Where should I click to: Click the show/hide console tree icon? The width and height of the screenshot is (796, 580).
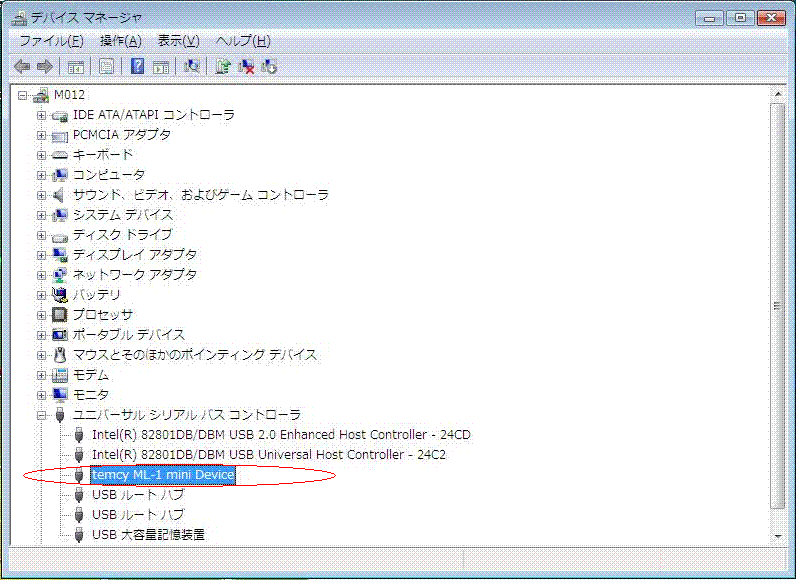(76, 66)
